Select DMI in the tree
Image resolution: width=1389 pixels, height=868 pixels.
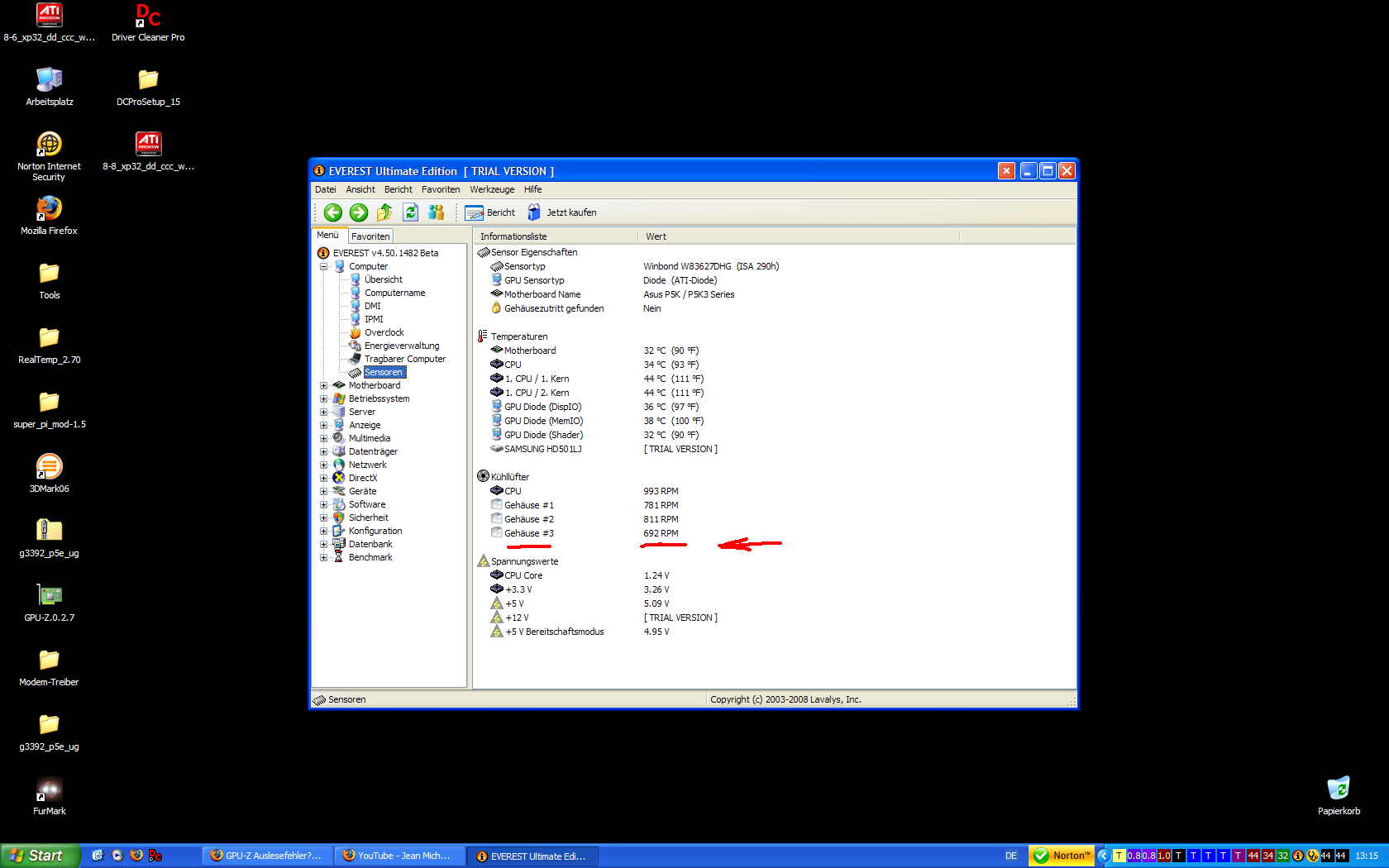click(373, 306)
